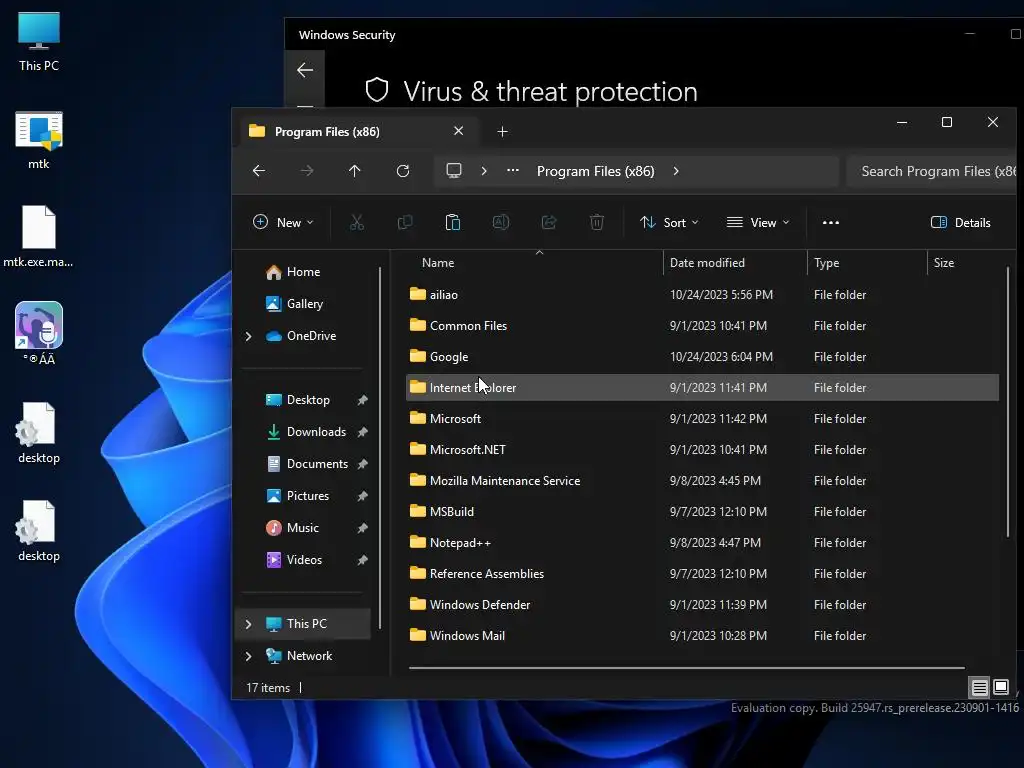
Task: Open the mtk desktop shortcut
Action: pos(39,140)
